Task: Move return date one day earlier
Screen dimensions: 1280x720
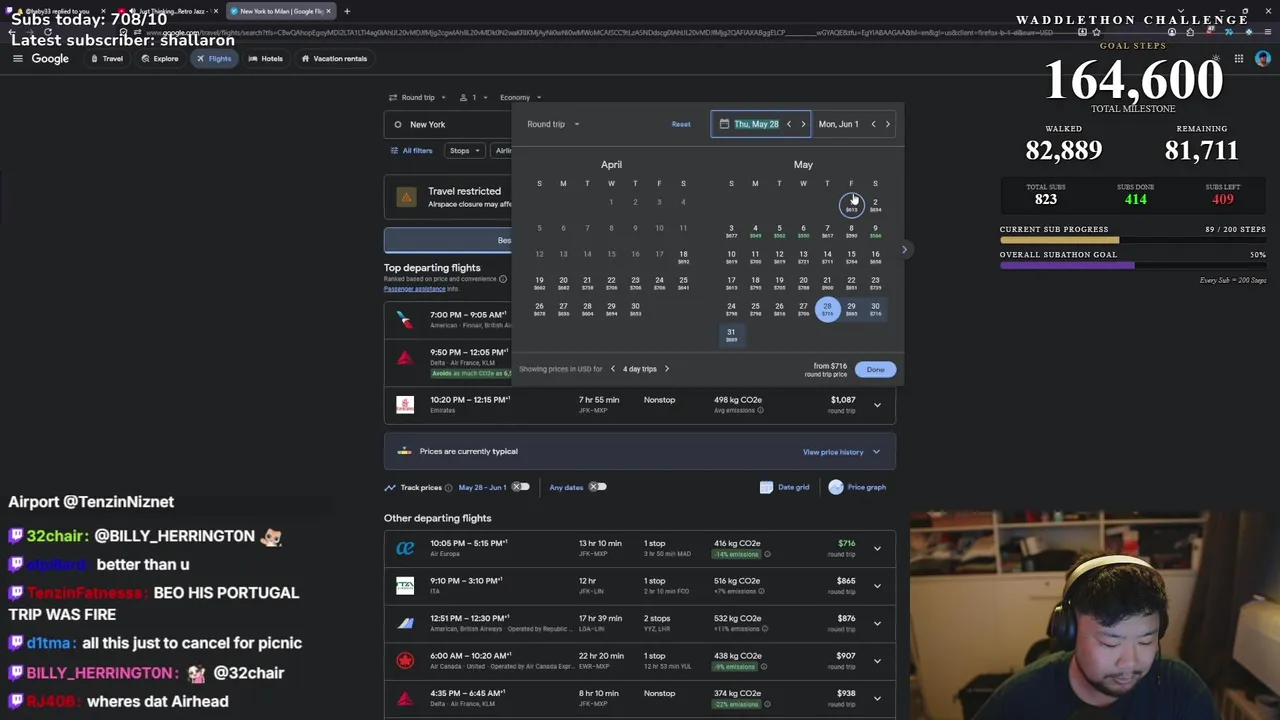Action: (873, 124)
